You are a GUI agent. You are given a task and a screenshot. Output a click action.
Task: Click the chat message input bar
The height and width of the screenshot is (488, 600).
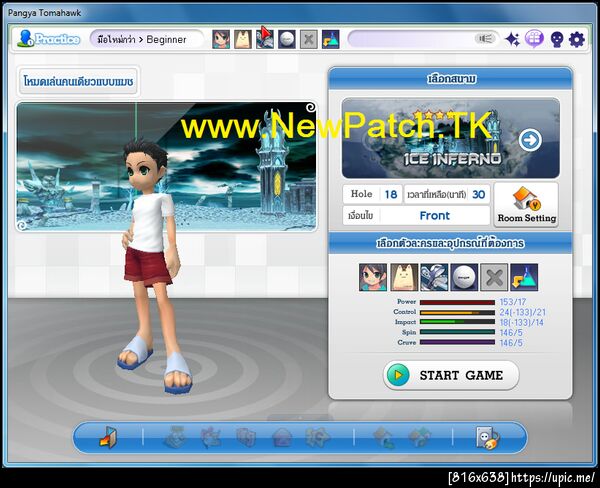click(423, 39)
